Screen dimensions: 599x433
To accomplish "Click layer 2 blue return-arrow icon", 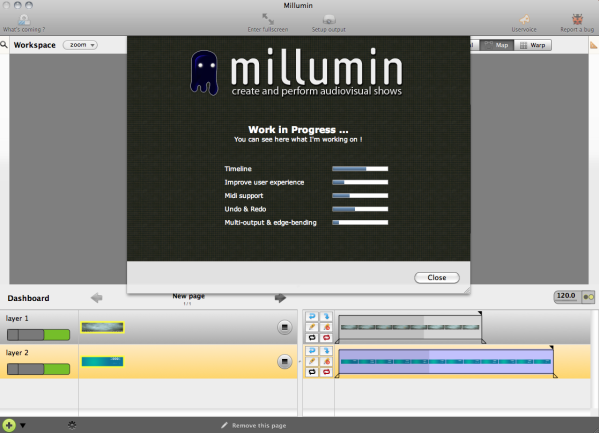I will click(312, 351).
